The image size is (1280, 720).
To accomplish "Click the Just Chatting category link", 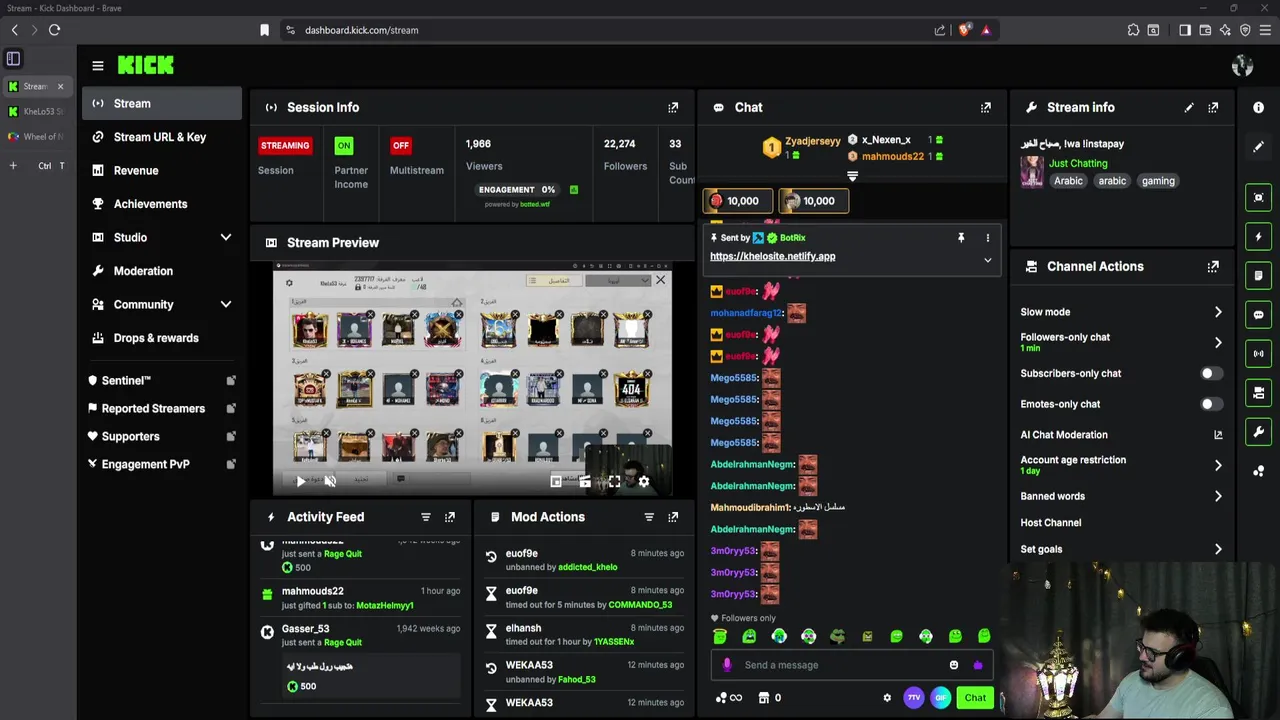I will (x=1078, y=163).
